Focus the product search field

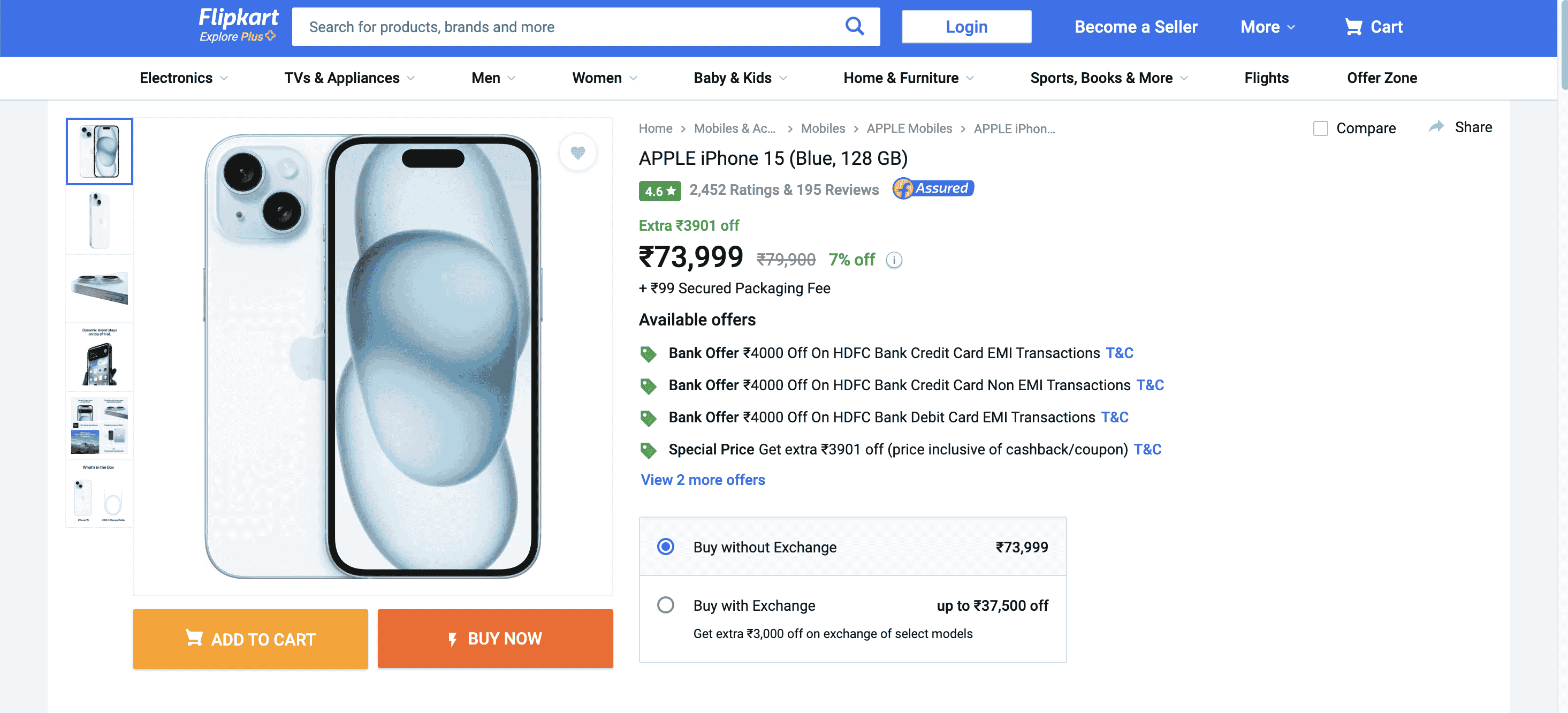[566, 27]
